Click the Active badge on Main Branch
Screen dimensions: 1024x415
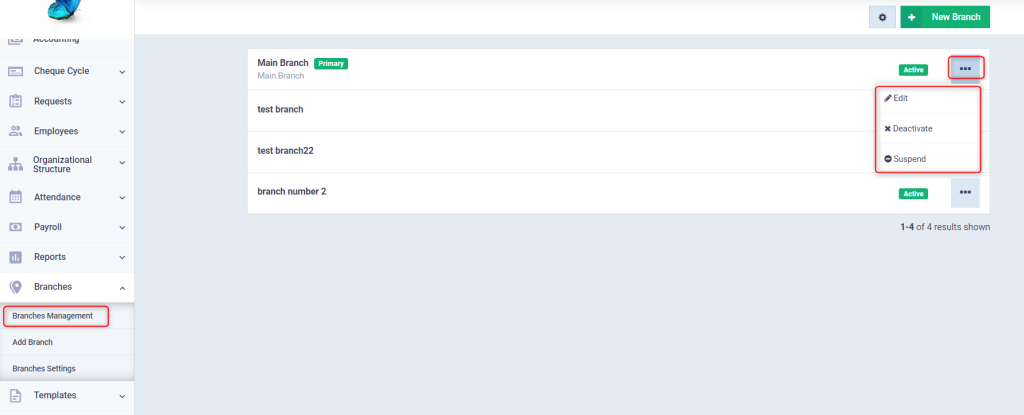tap(913, 70)
